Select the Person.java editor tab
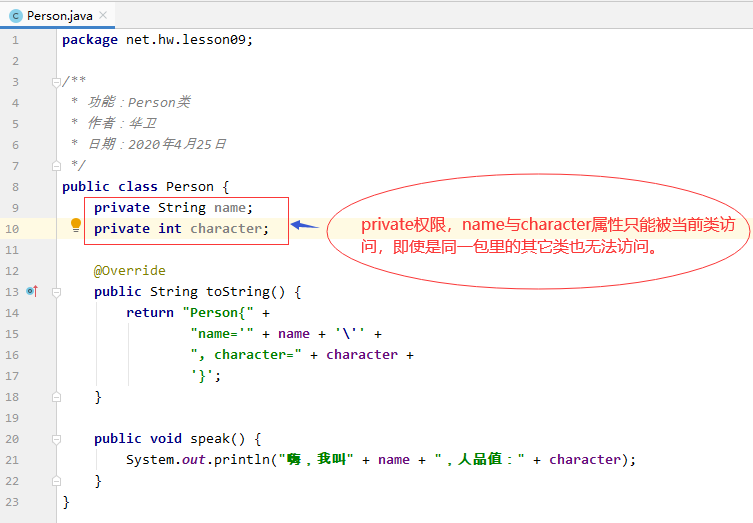This screenshot has height=523, width=753. (58, 16)
